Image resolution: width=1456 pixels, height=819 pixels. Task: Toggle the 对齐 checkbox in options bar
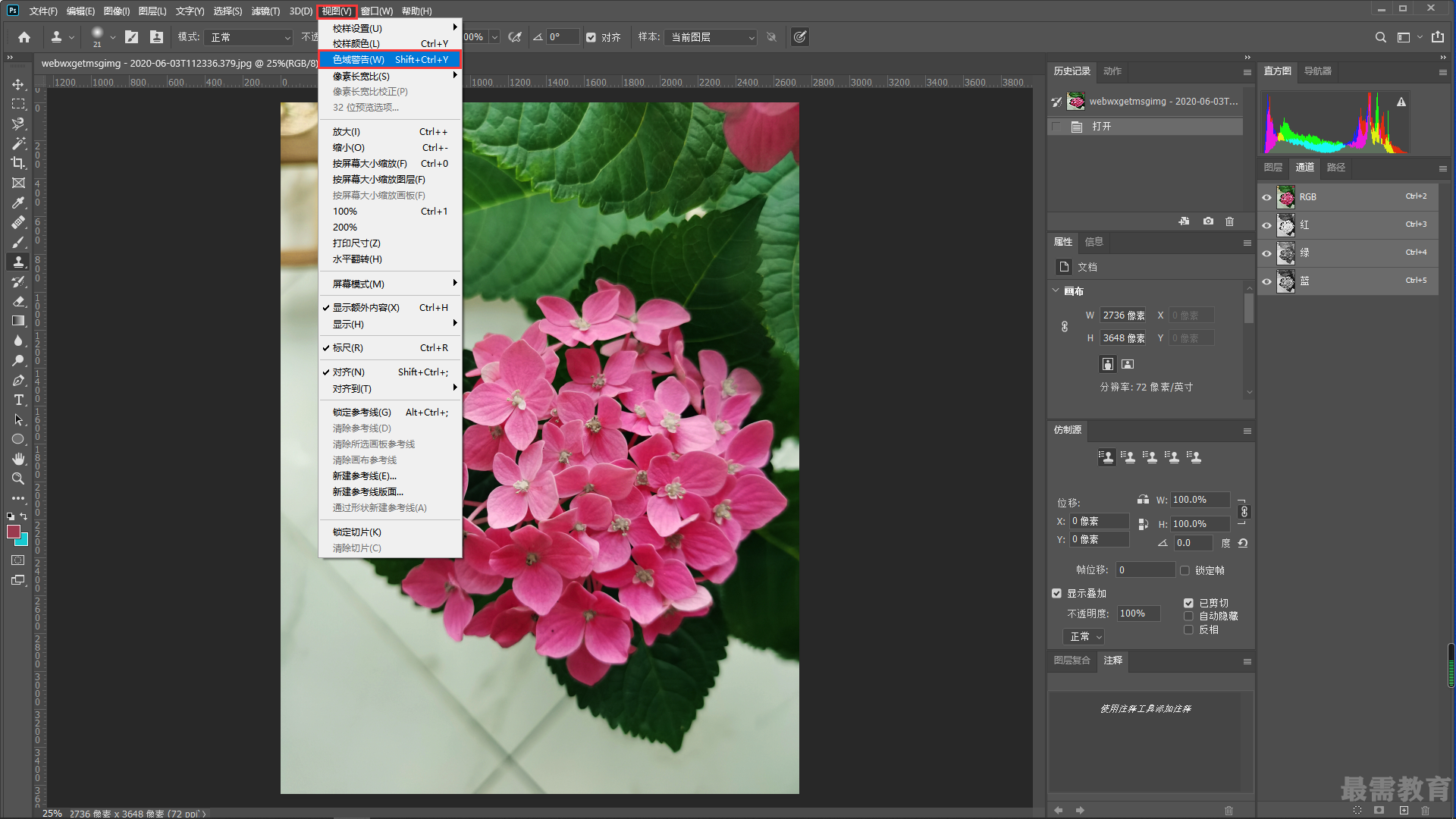tap(591, 37)
